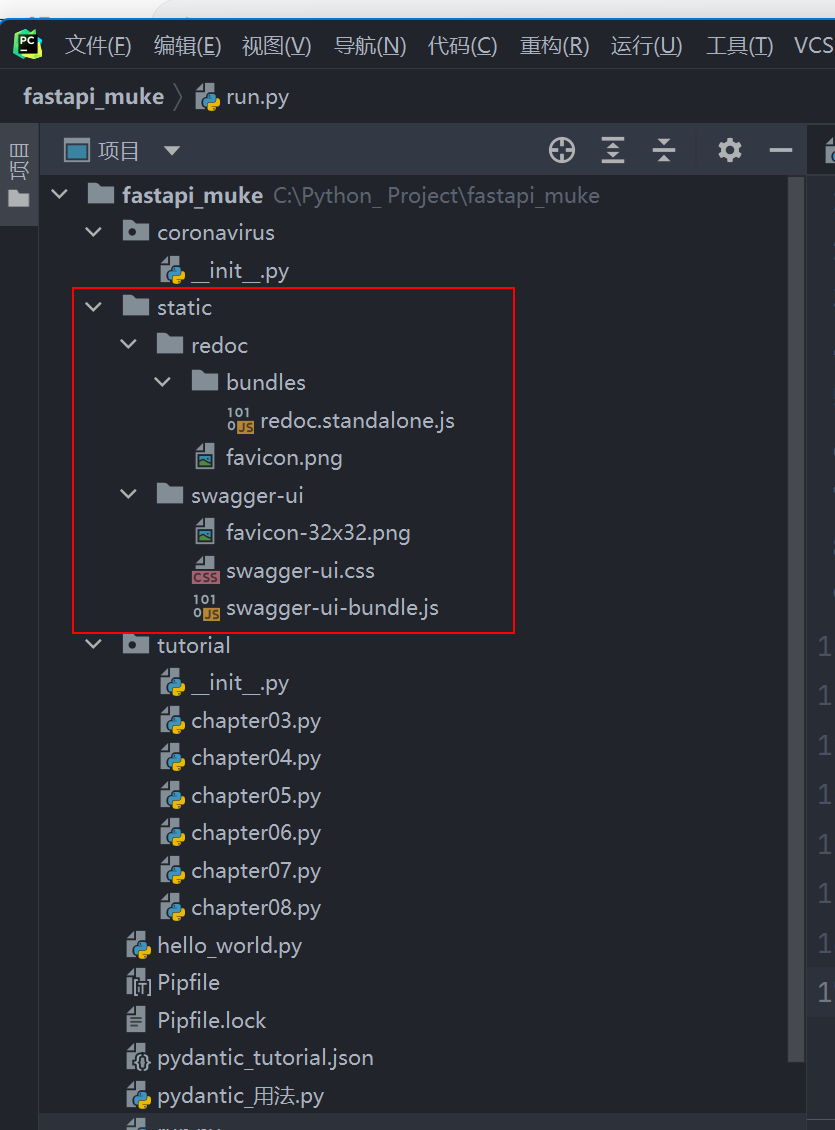The width and height of the screenshot is (835, 1130).
Task: Open the 导航(N) menu
Action: click(370, 46)
